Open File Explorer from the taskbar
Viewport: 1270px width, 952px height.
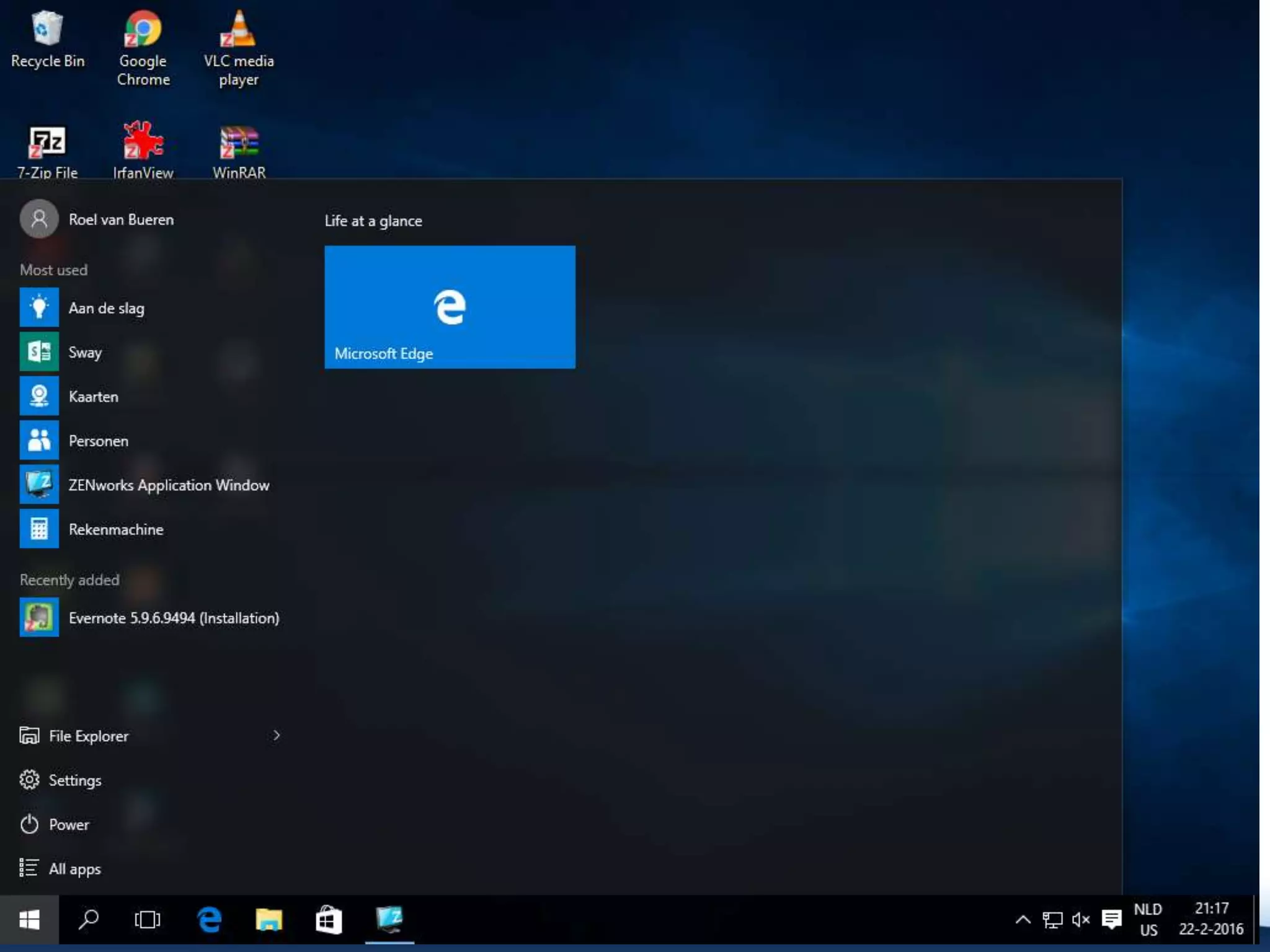(x=269, y=920)
